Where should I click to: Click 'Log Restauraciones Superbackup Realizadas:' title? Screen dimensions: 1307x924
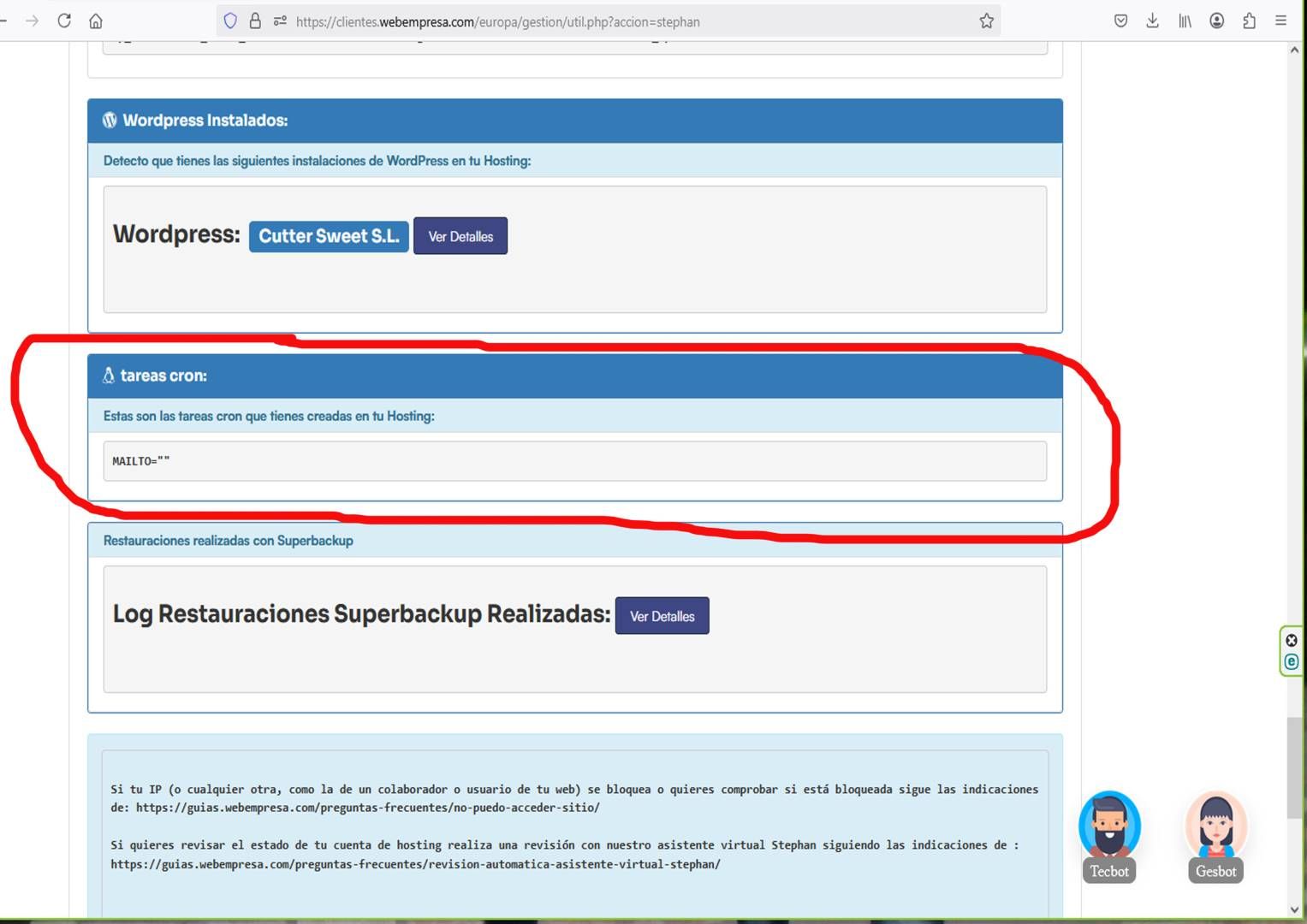(362, 614)
